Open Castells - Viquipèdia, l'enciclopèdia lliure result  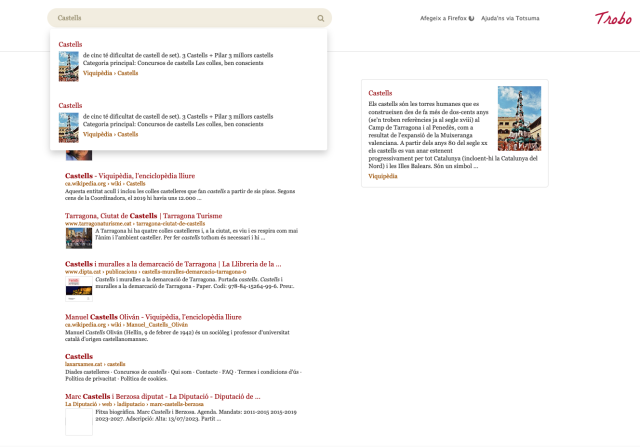coord(130,176)
